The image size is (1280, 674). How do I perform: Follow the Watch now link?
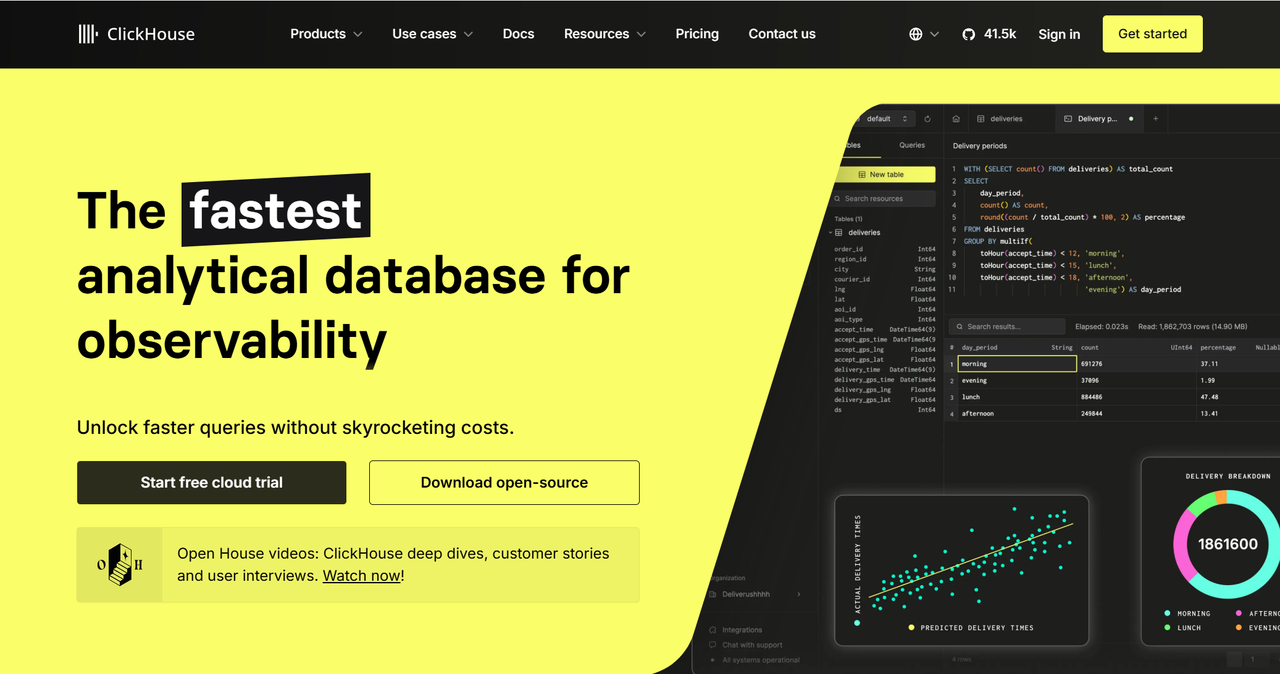361,576
